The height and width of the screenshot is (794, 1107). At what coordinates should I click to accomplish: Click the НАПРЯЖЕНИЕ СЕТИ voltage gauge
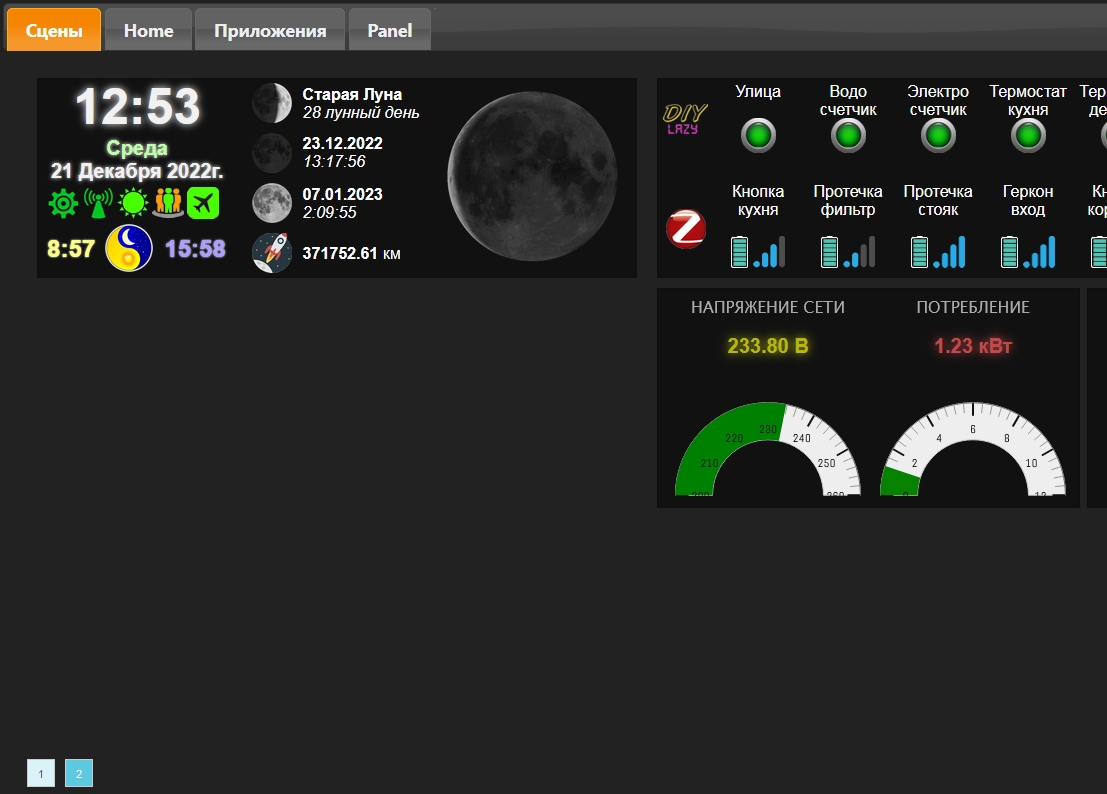pyautogui.click(x=766, y=445)
